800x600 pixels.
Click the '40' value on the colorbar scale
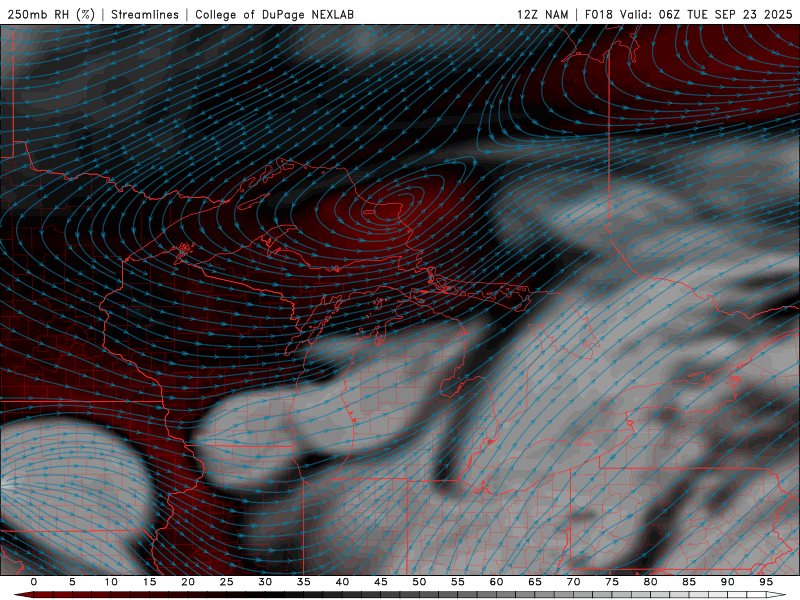tap(342, 582)
